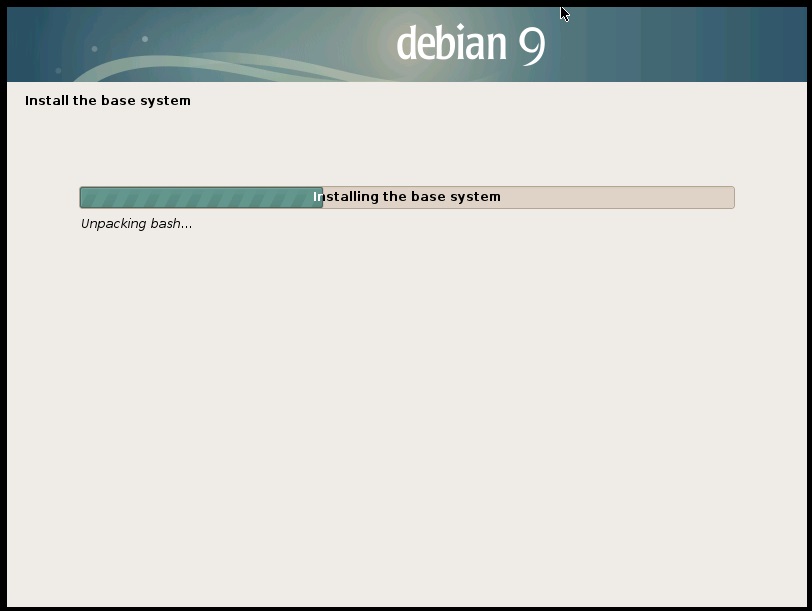Click the 'Installing the base system' progress label
Screen dimensions: 812x611
(407, 197)
